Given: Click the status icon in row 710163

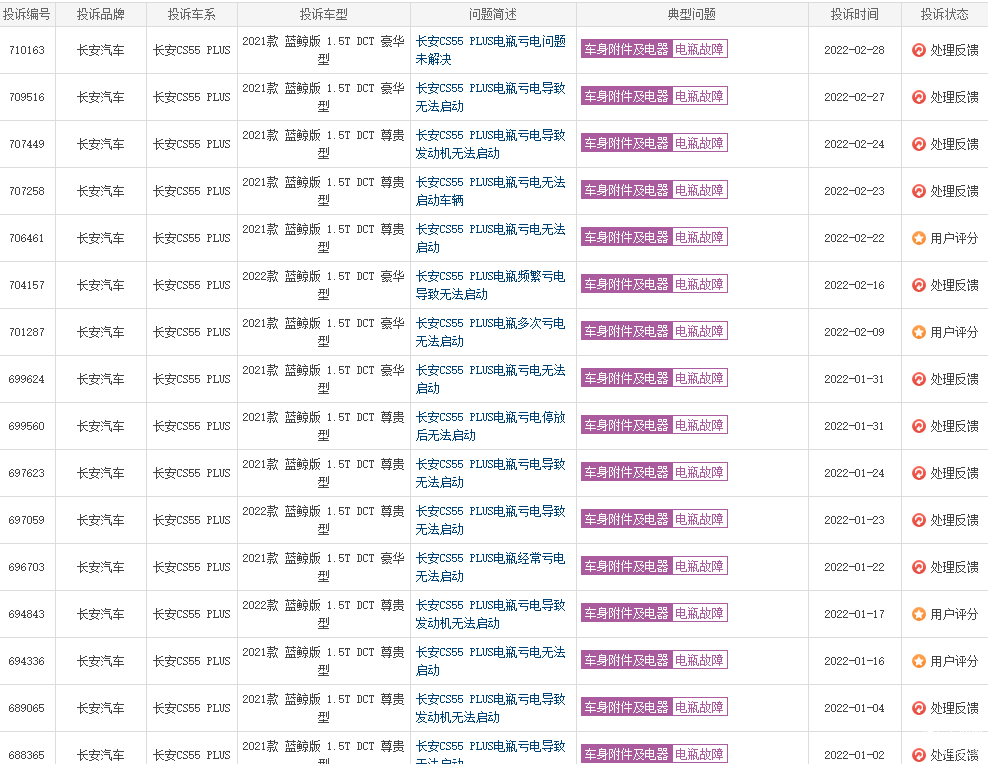Looking at the screenshot, I should click(x=919, y=50).
